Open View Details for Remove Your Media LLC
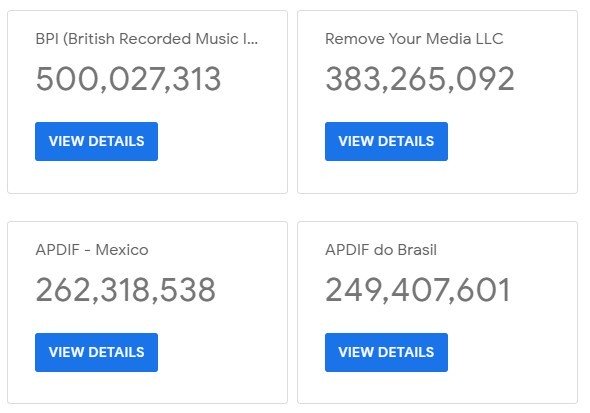The image size is (590, 413). coord(386,141)
